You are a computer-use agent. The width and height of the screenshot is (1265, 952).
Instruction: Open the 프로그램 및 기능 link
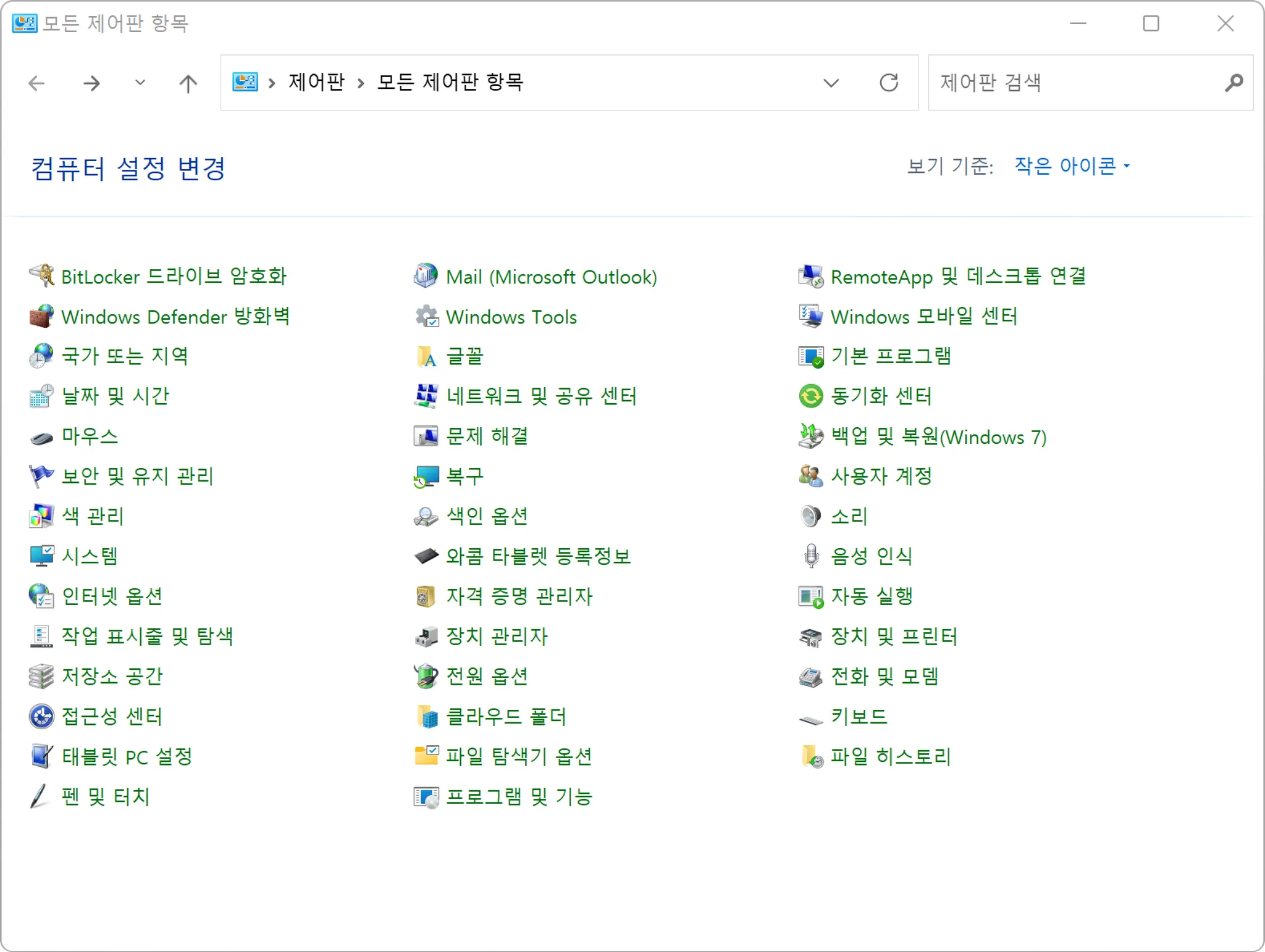[x=519, y=796]
